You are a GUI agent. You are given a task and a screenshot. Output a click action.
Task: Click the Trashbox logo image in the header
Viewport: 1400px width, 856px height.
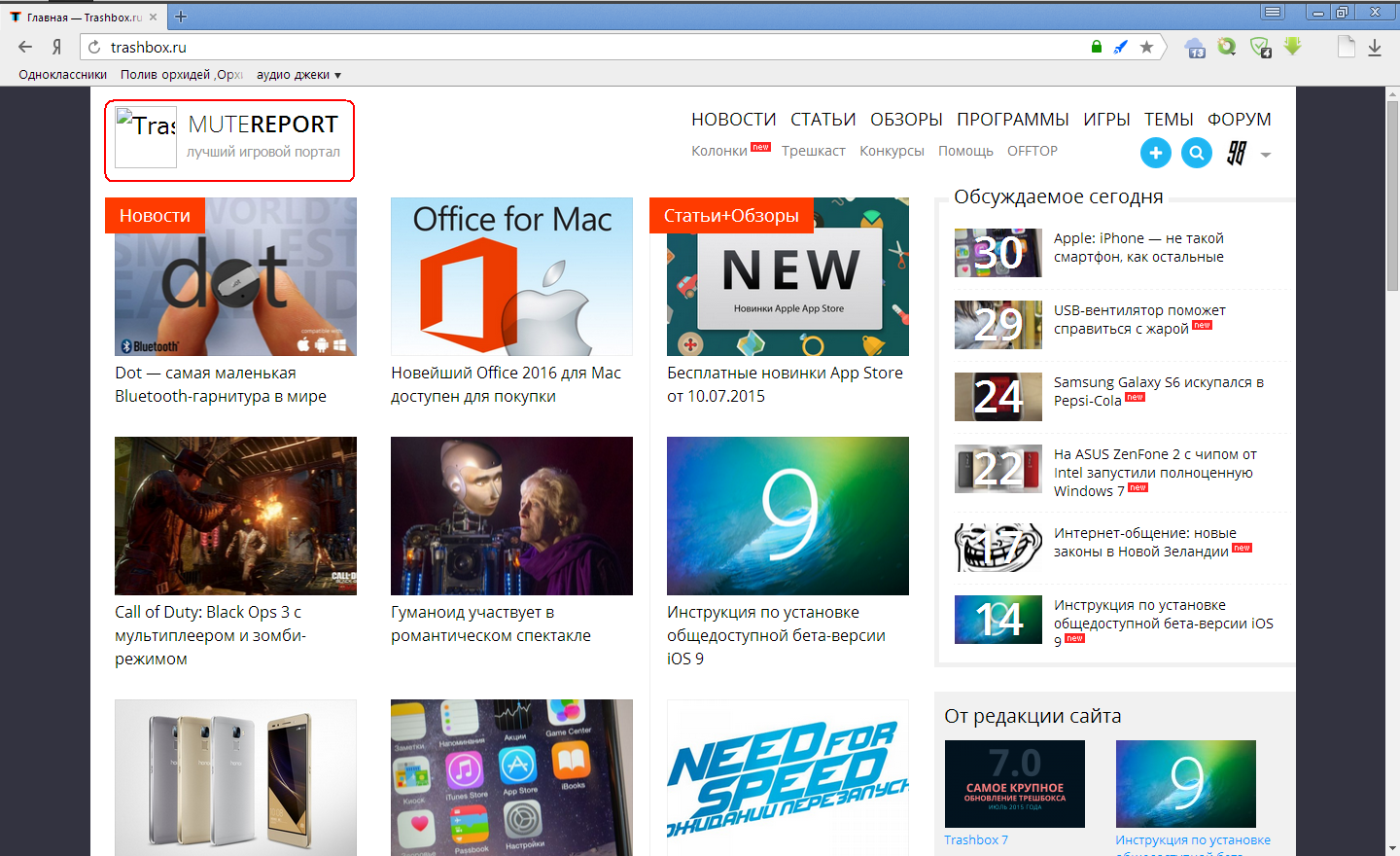pos(146,137)
